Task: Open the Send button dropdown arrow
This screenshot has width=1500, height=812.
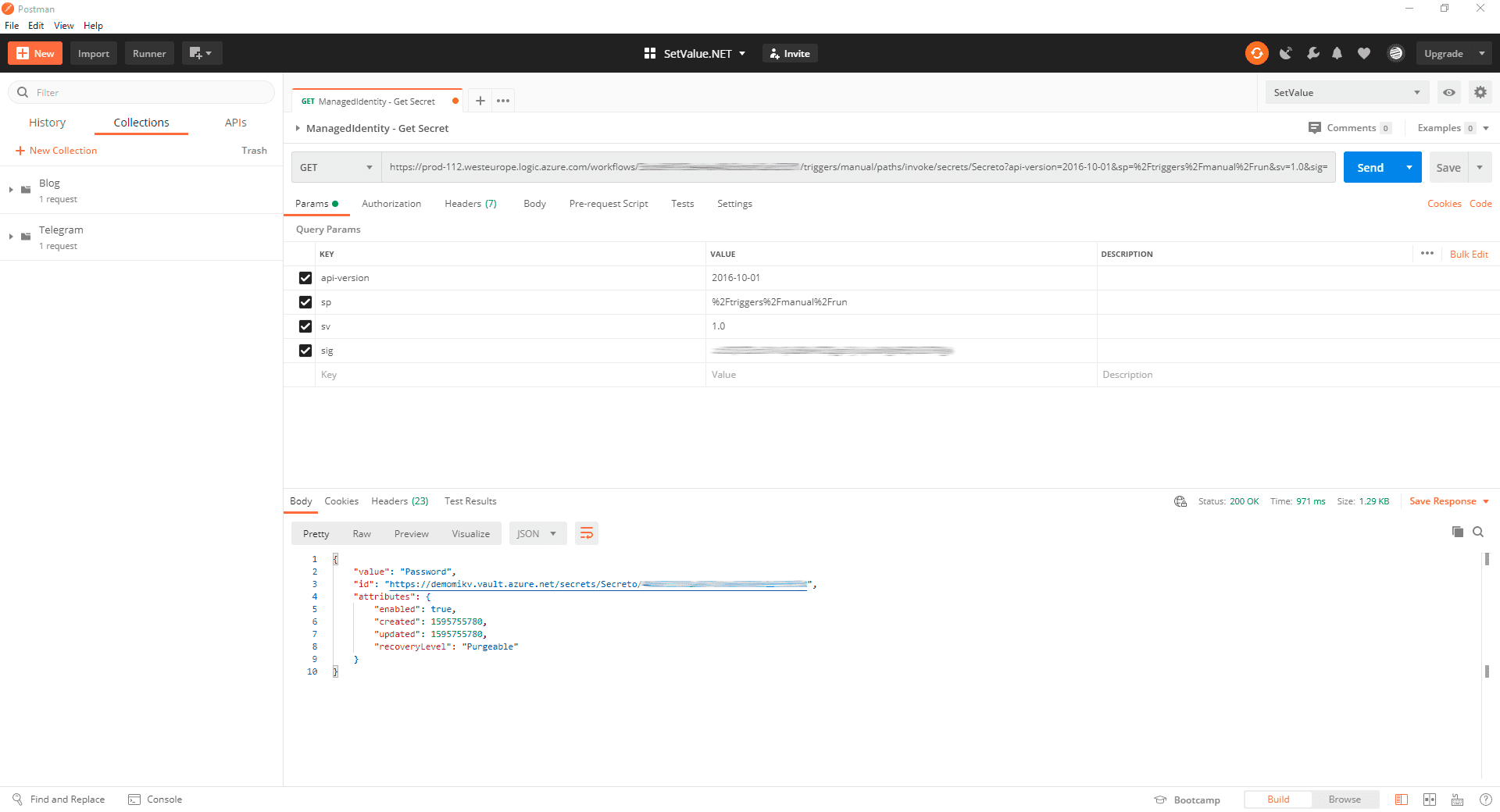Action: 1409,167
